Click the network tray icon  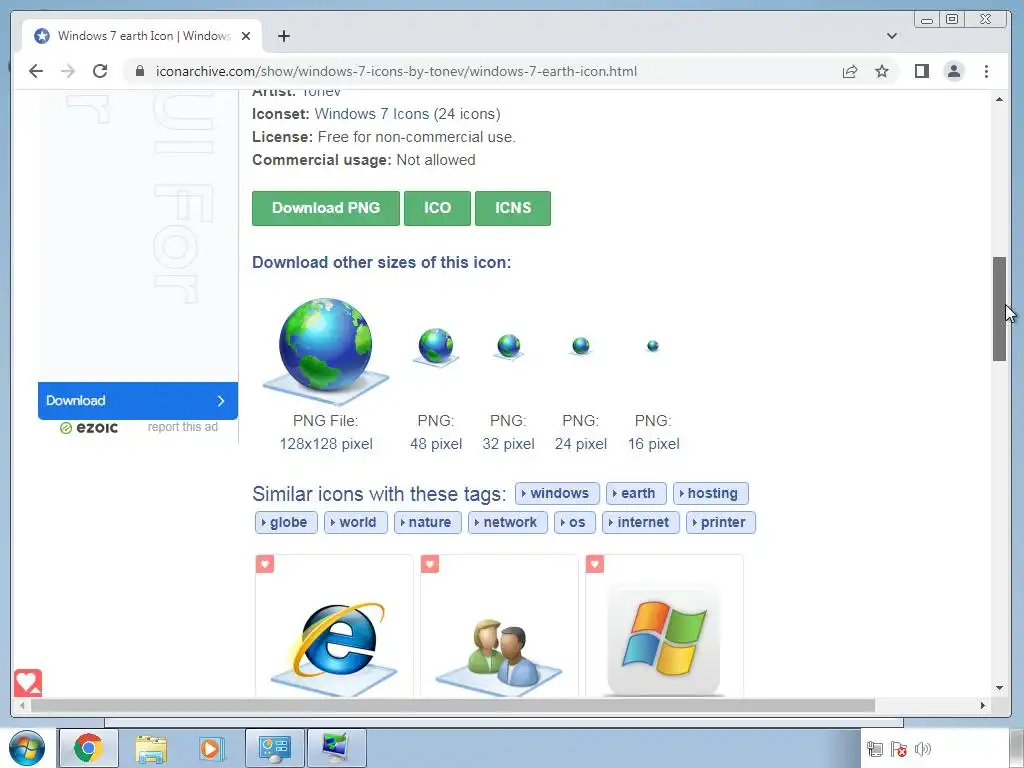pos(875,749)
